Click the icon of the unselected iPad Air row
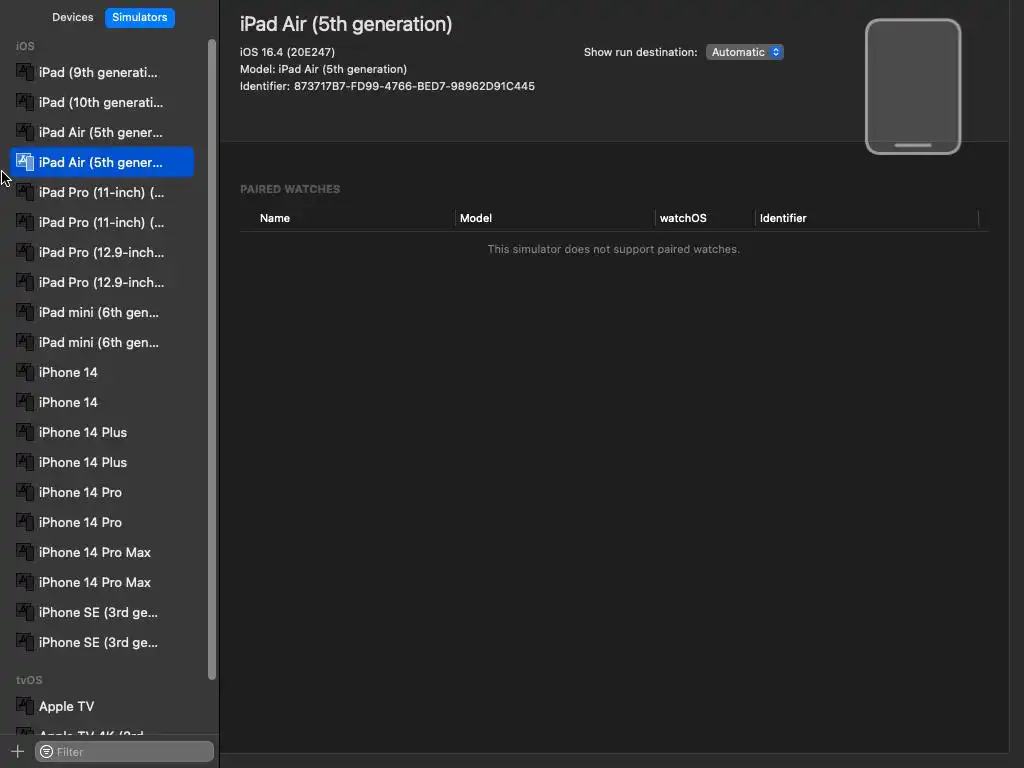 [x=25, y=132]
